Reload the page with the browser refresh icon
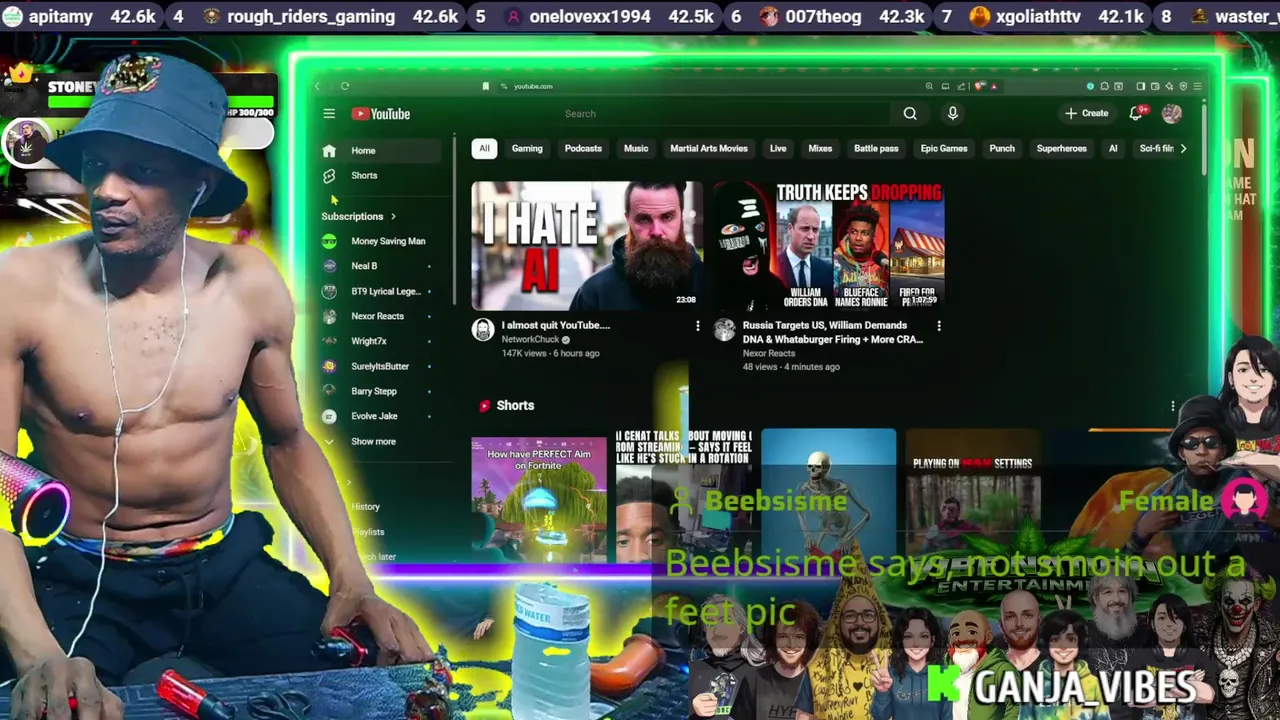The width and height of the screenshot is (1280, 720). 344,86
